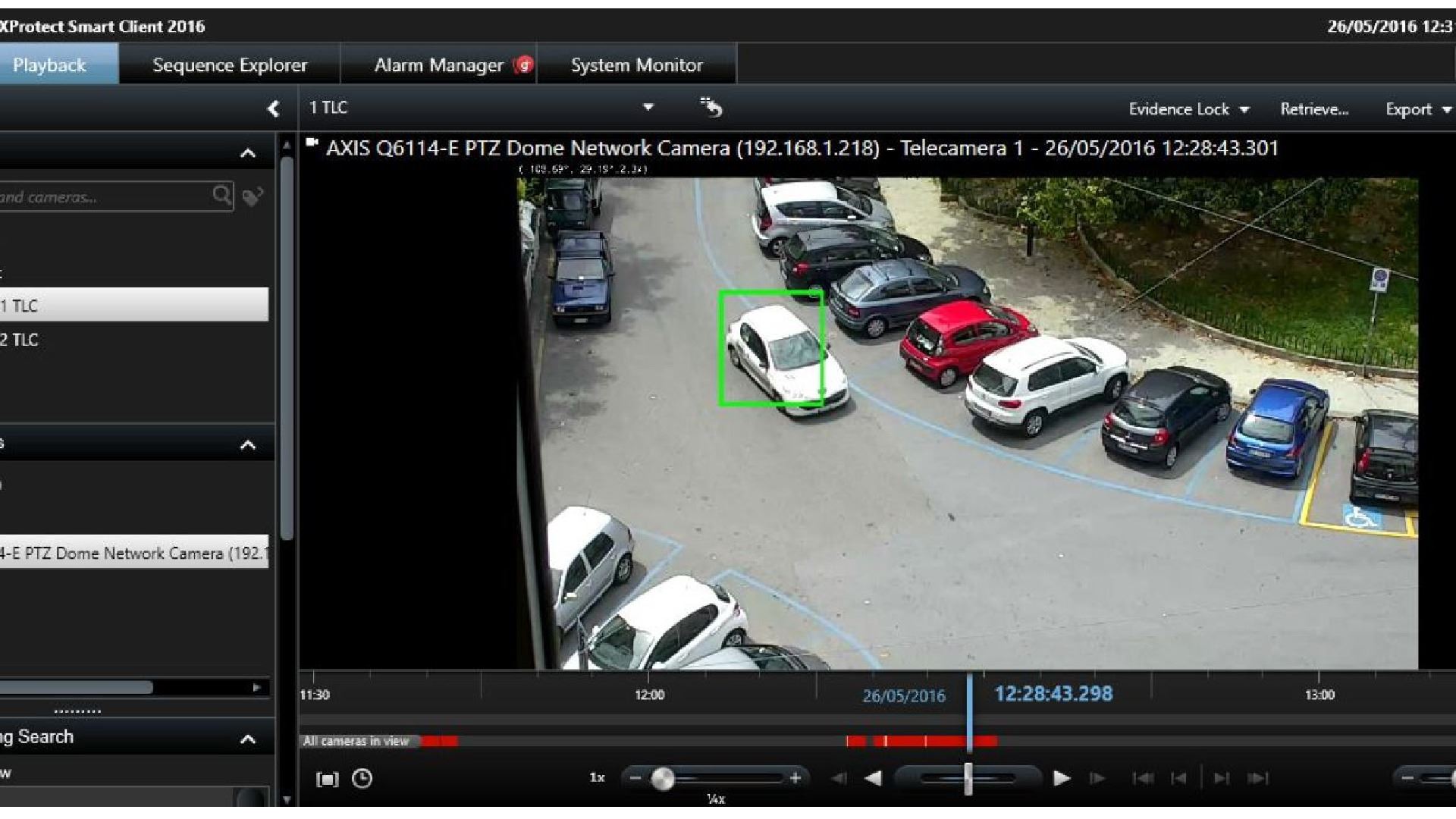
Task: Select the PTZ Dome Network Camera entry
Action: coord(134,553)
